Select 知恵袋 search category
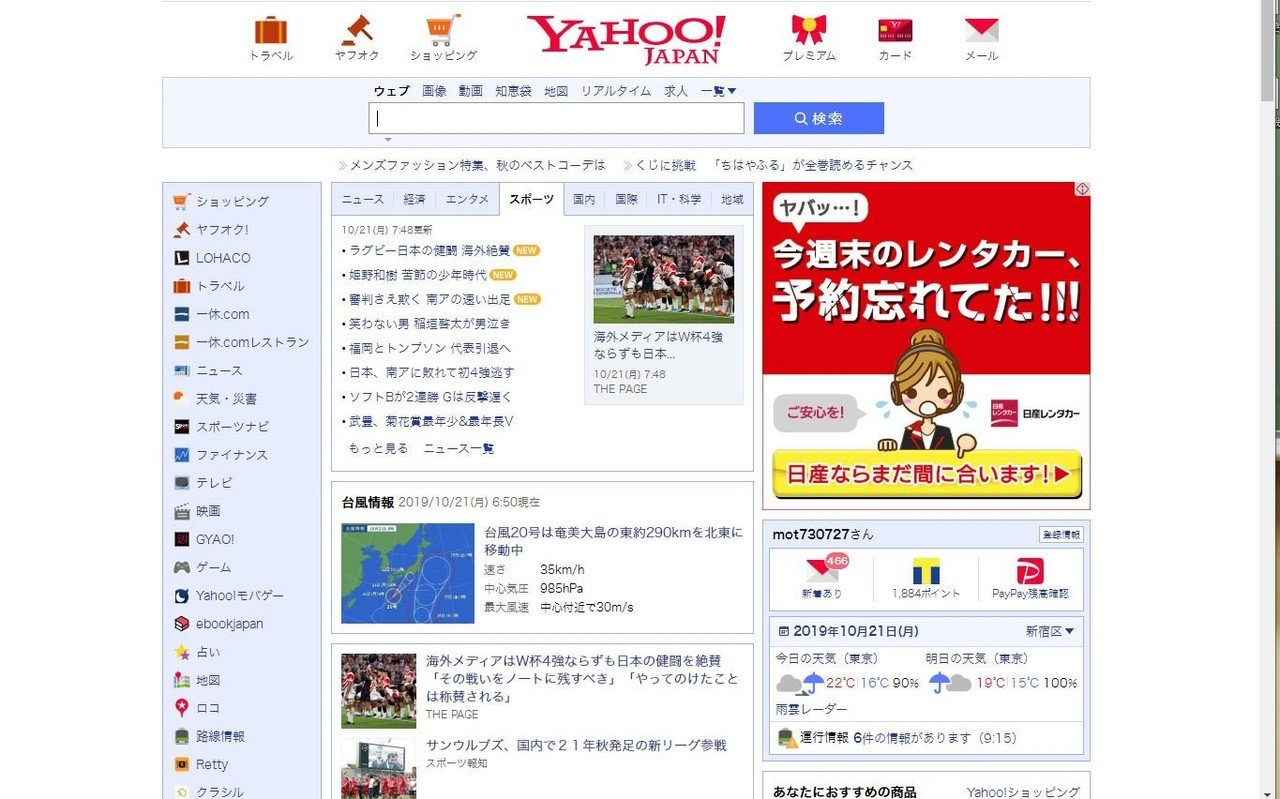The image size is (1280, 799). coord(513,90)
